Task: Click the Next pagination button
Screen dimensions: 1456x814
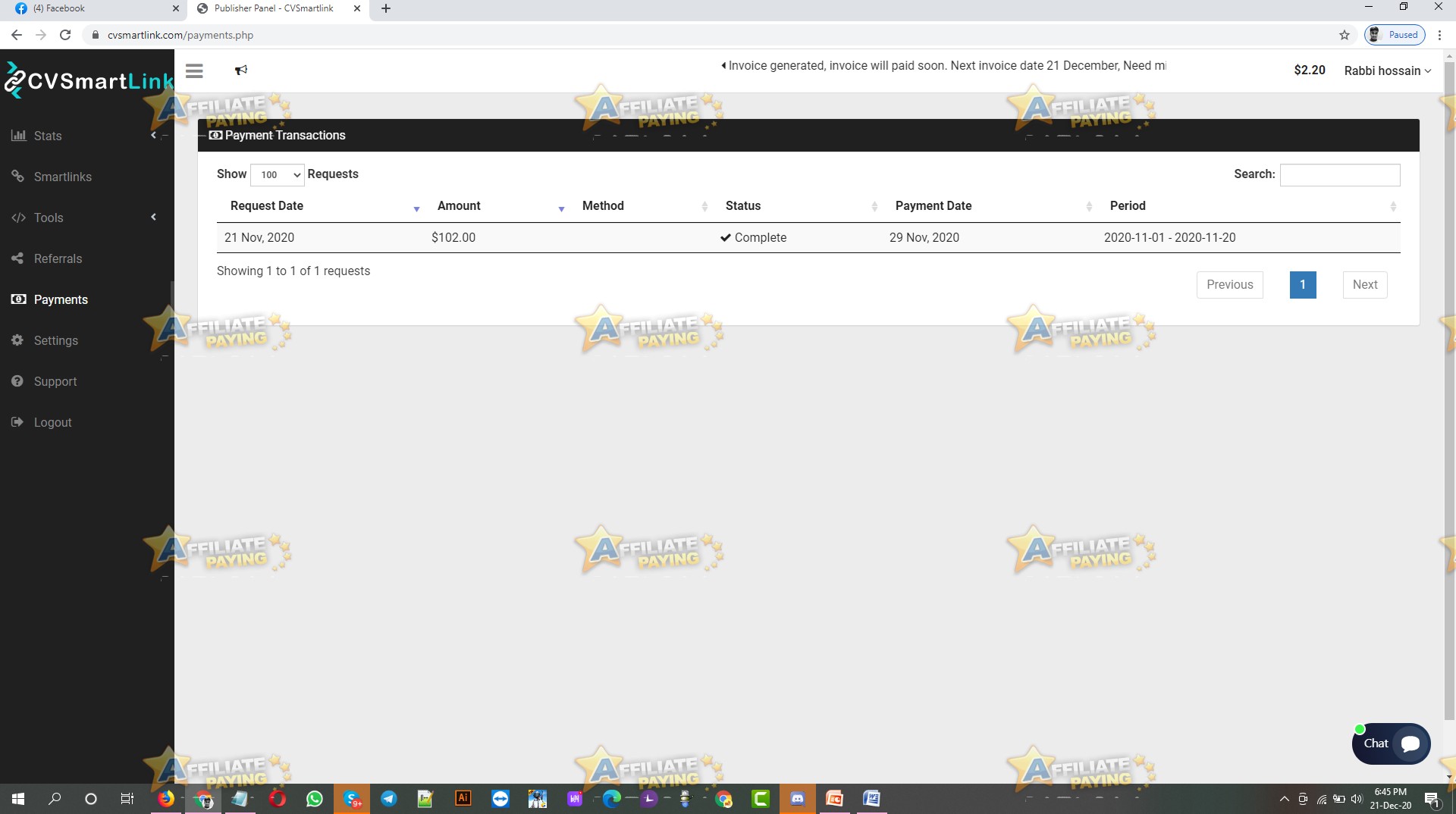Action: pyautogui.click(x=1365, y=285)
